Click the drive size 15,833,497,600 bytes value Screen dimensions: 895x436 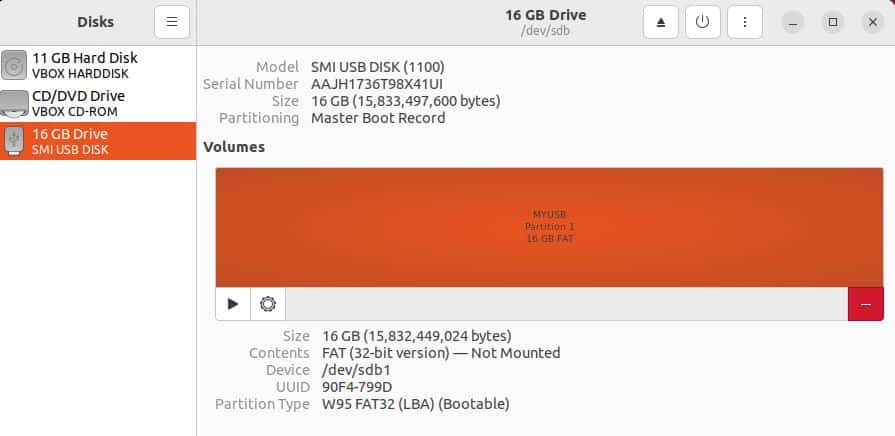(405, 102)
